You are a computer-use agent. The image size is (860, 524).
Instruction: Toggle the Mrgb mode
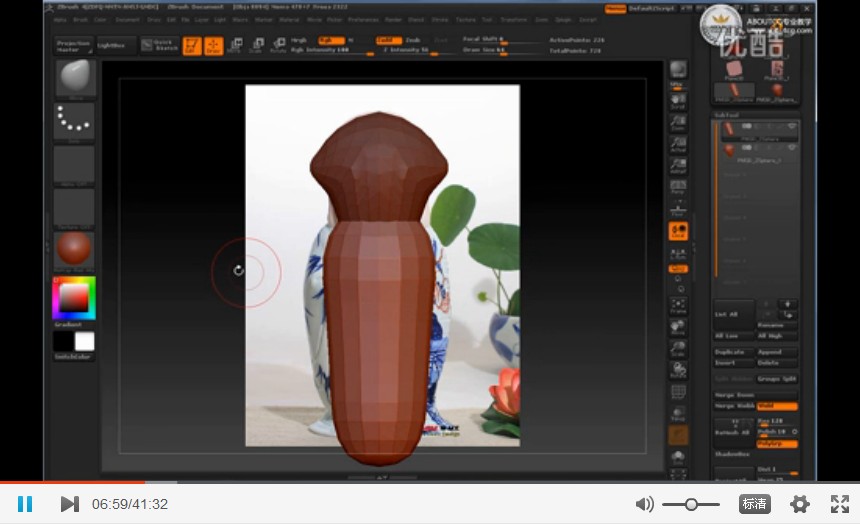coord(299,40)
